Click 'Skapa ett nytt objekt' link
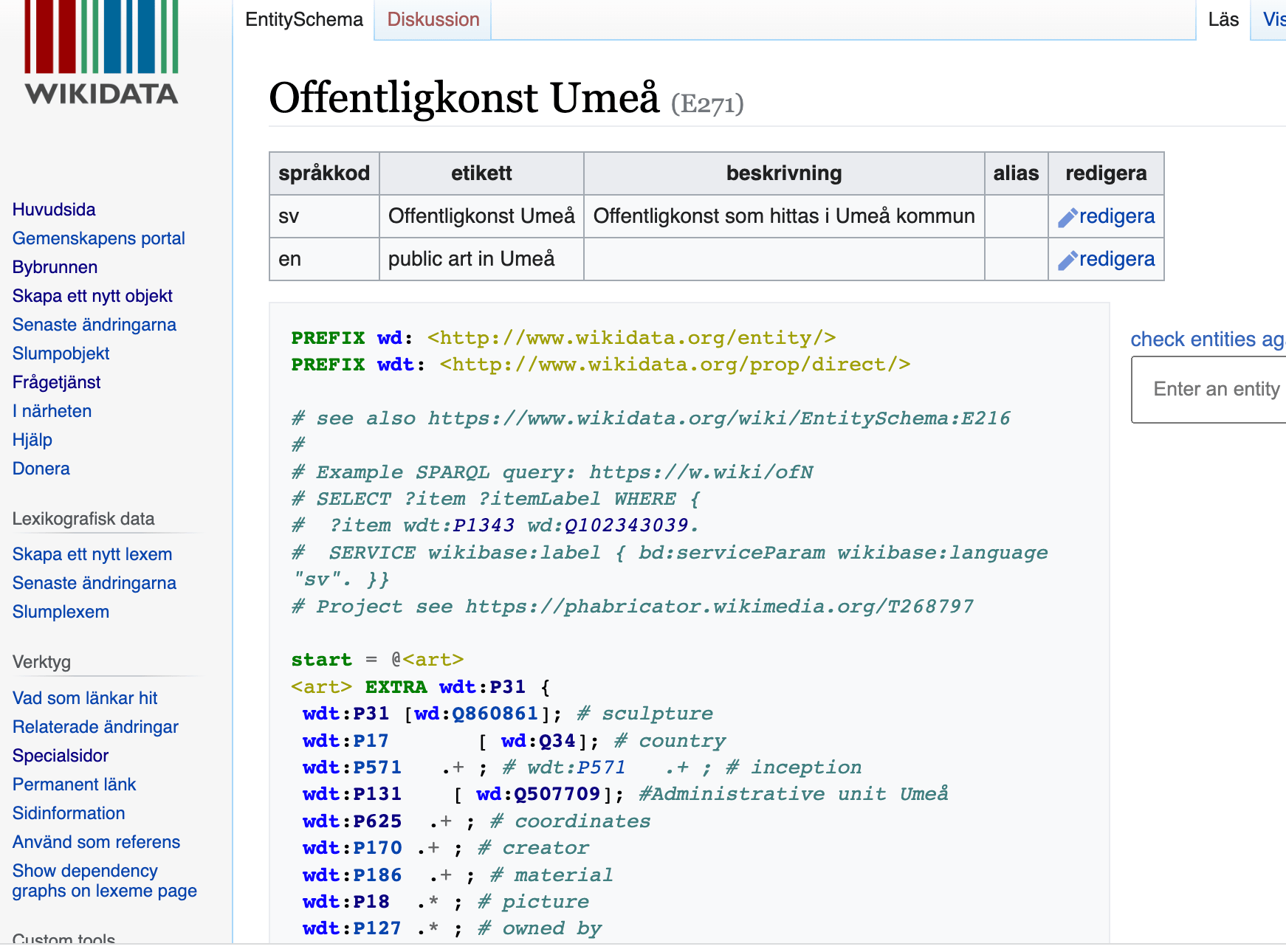This screenshot has height=952, width=1286. tap(92, 296)
